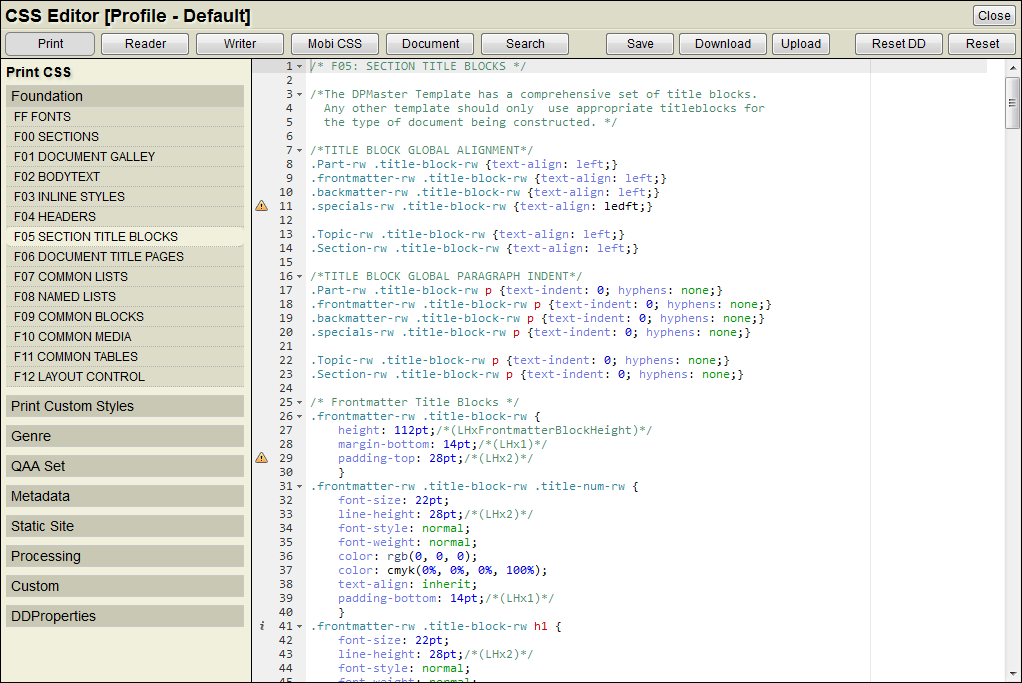The height and width of the screenshot is (683, 1022).
Task: Expand the Processing section
Action: 125,556
